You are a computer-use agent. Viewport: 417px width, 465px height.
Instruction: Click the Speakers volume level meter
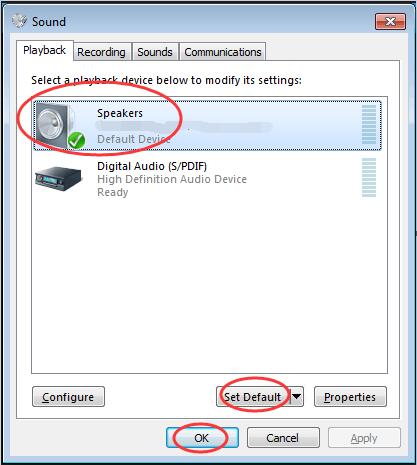click(369, 125)
